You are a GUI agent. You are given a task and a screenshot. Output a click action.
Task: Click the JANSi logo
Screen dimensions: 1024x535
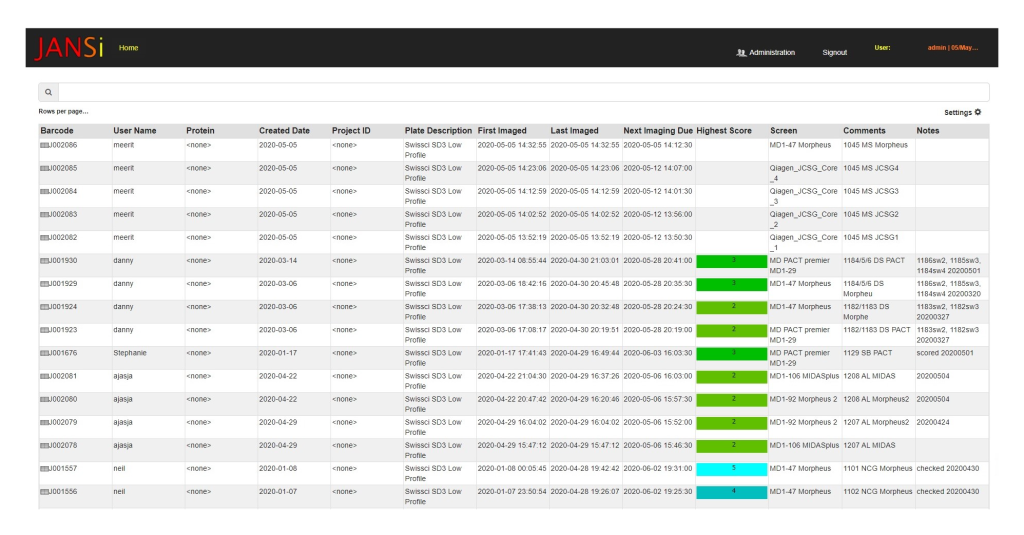69,48
